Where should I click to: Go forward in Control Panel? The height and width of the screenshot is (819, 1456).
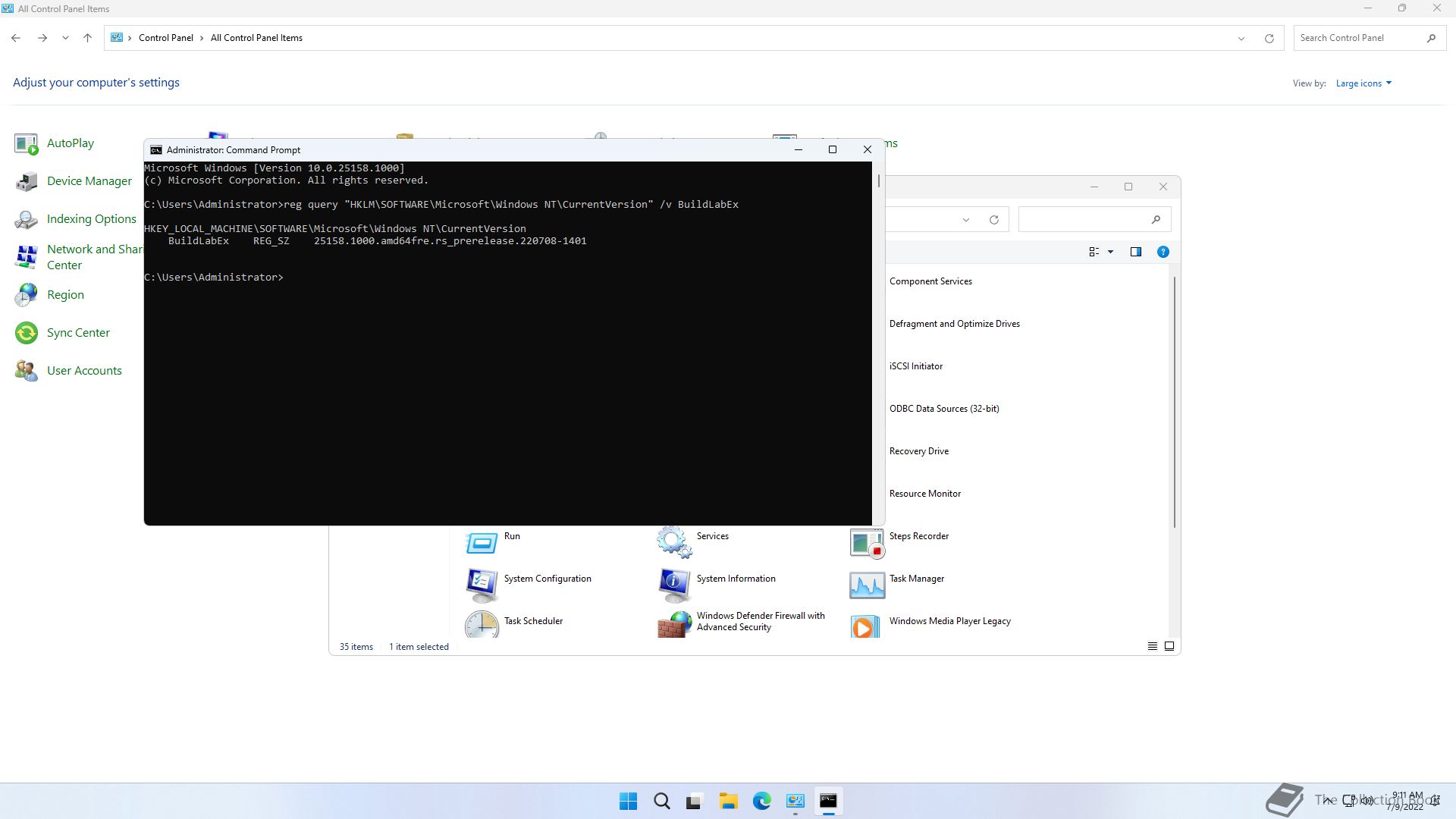pyautogui.click(x=42, y=38)
